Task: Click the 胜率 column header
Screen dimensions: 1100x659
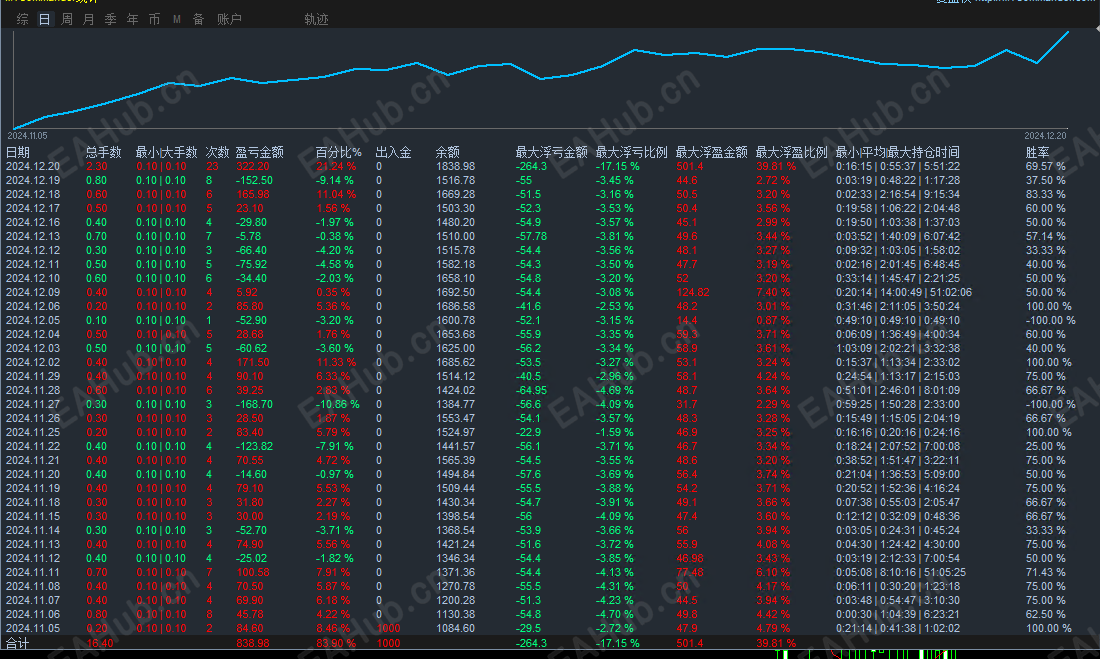Action: tap(1038, 152)
